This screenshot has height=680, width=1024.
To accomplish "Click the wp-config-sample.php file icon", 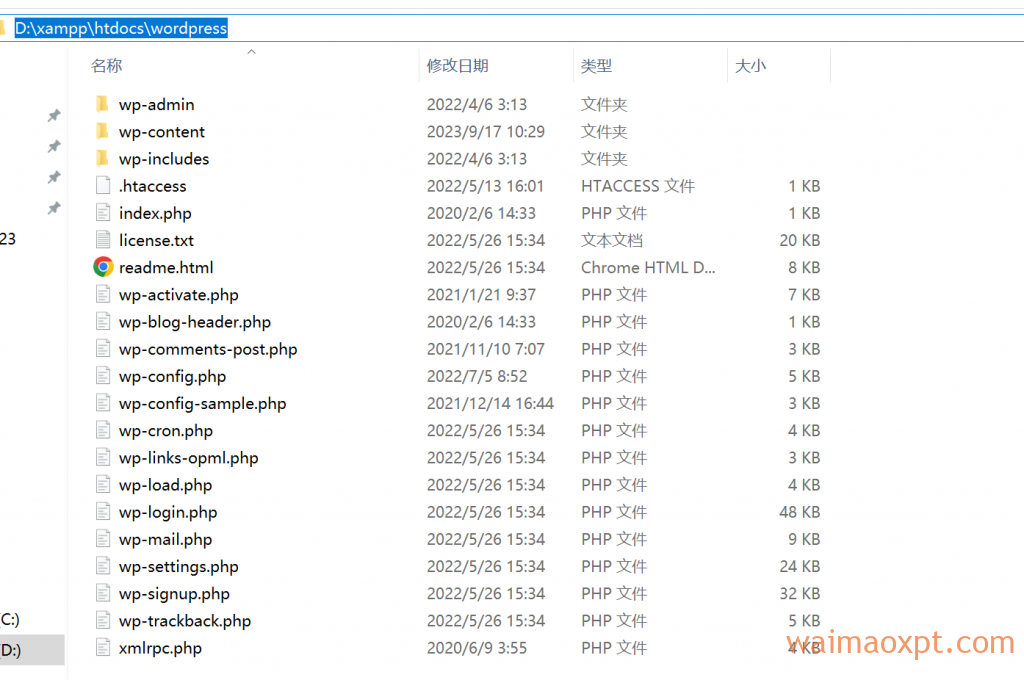I will pyautogui.click(x=103, y=404).
